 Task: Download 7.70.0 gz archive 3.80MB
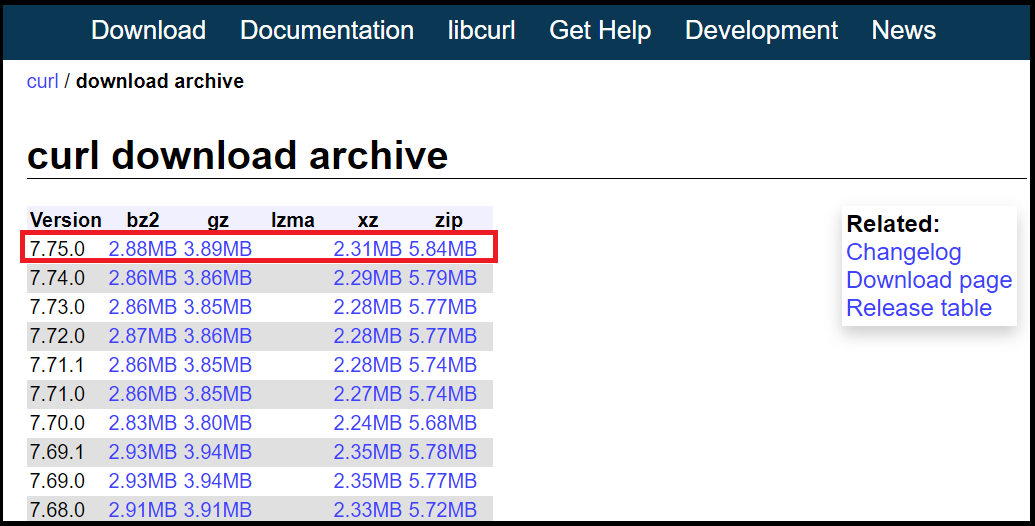pos(218,423)
